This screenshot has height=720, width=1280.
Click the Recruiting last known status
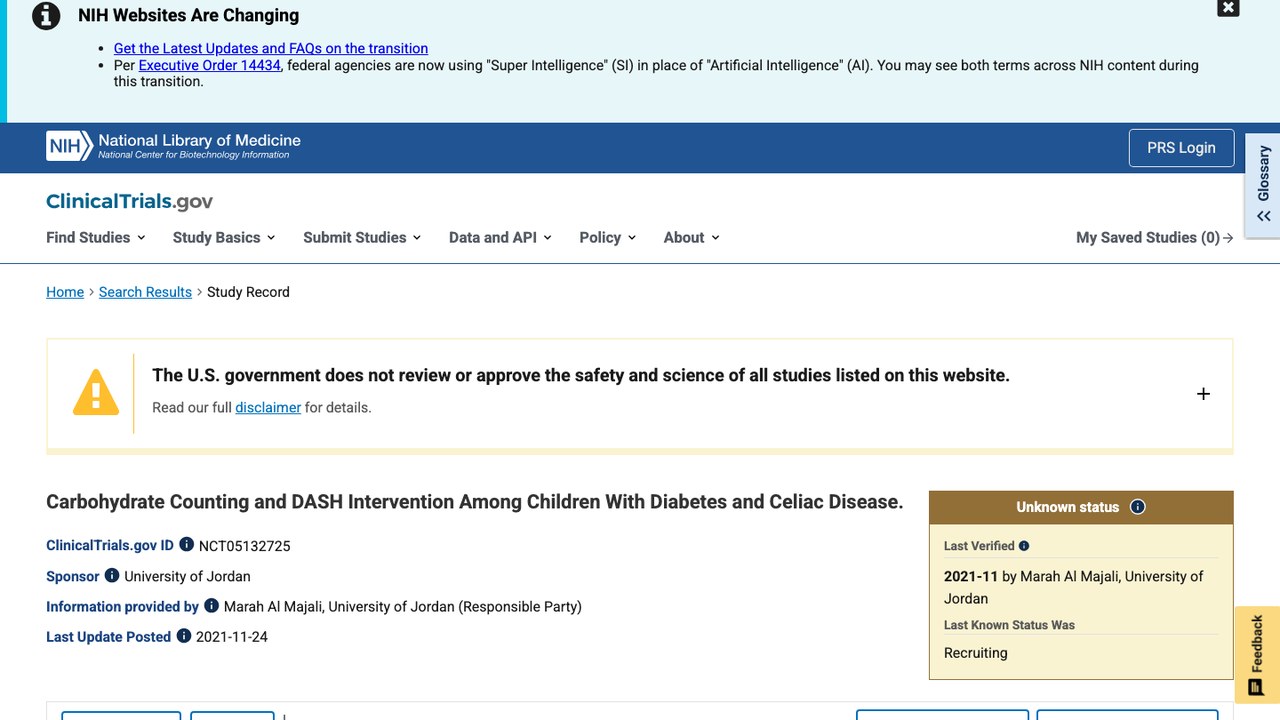976,653
